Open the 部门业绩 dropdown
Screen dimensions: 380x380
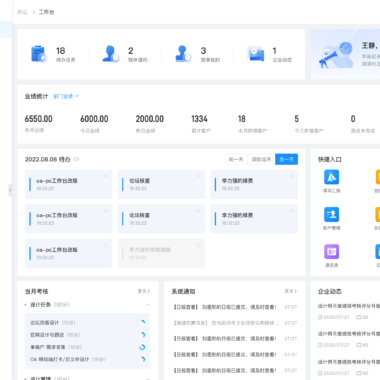tap(66, 96)
